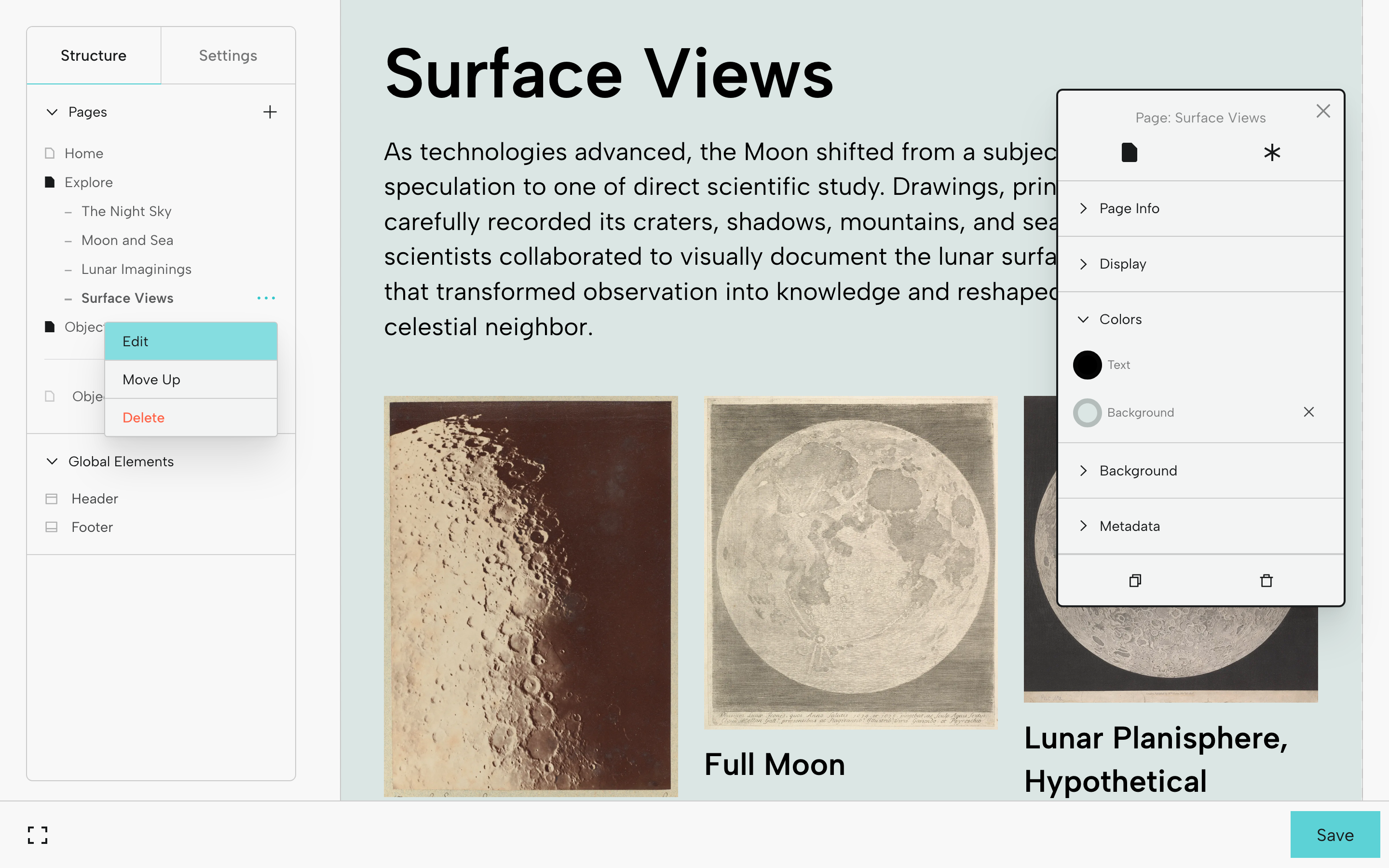Click the Page: Surface Views panel title
The image size is (1389, 868).
[1200, 118]
